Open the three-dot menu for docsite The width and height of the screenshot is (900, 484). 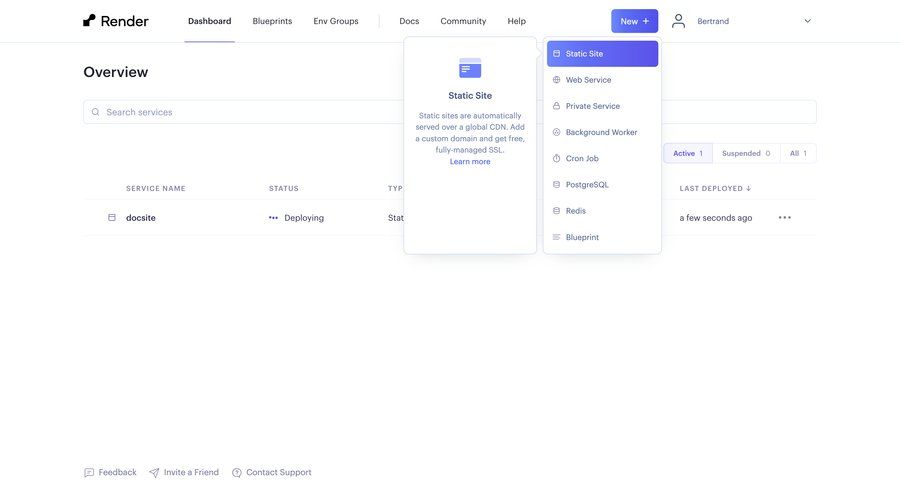click(x=785, y=218)
